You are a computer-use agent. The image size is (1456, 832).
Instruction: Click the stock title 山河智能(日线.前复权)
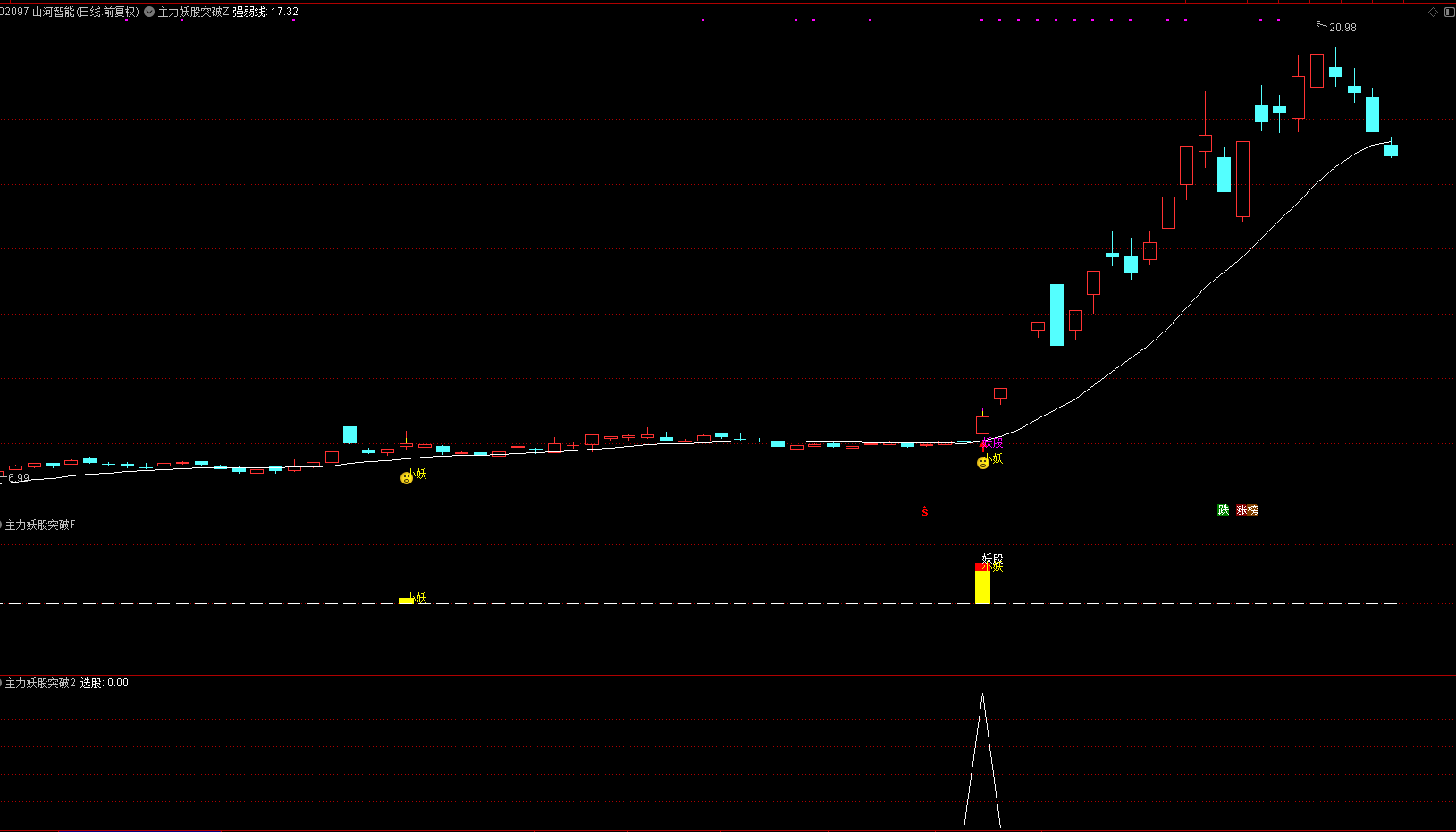pos(85,12)
